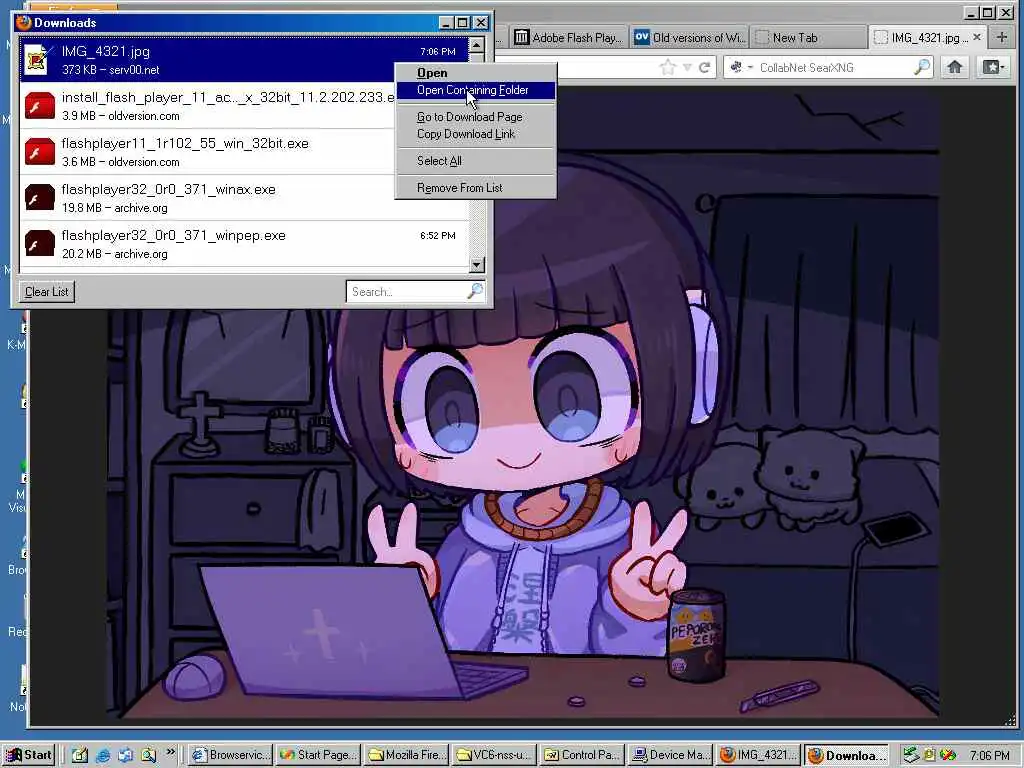Click browser window resize grip corner
This screenshot has height=768, width=1024.
[1012, 720]
